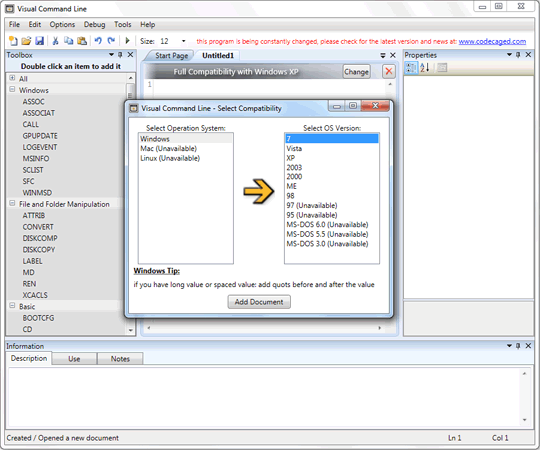Close the Information panel
540x450 pixels.
click(528, 346)
